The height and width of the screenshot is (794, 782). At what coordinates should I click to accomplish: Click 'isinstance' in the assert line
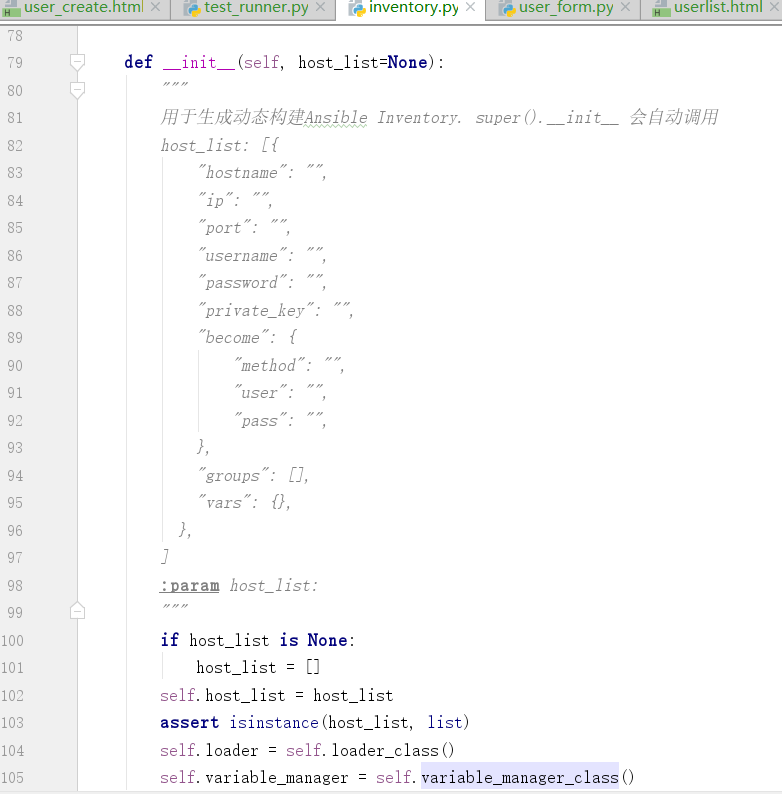273,723
